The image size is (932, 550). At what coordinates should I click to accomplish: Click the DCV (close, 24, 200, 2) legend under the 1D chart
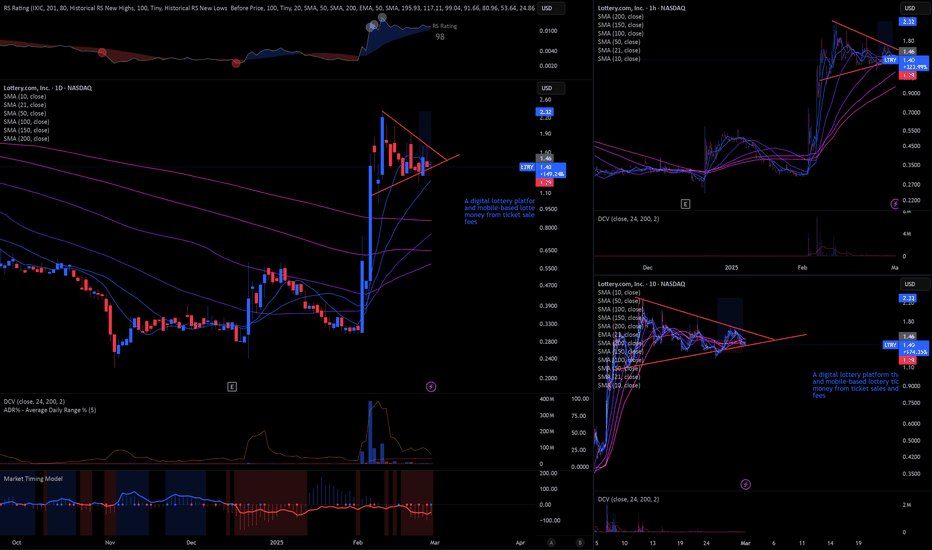click(x=34, y=402)
